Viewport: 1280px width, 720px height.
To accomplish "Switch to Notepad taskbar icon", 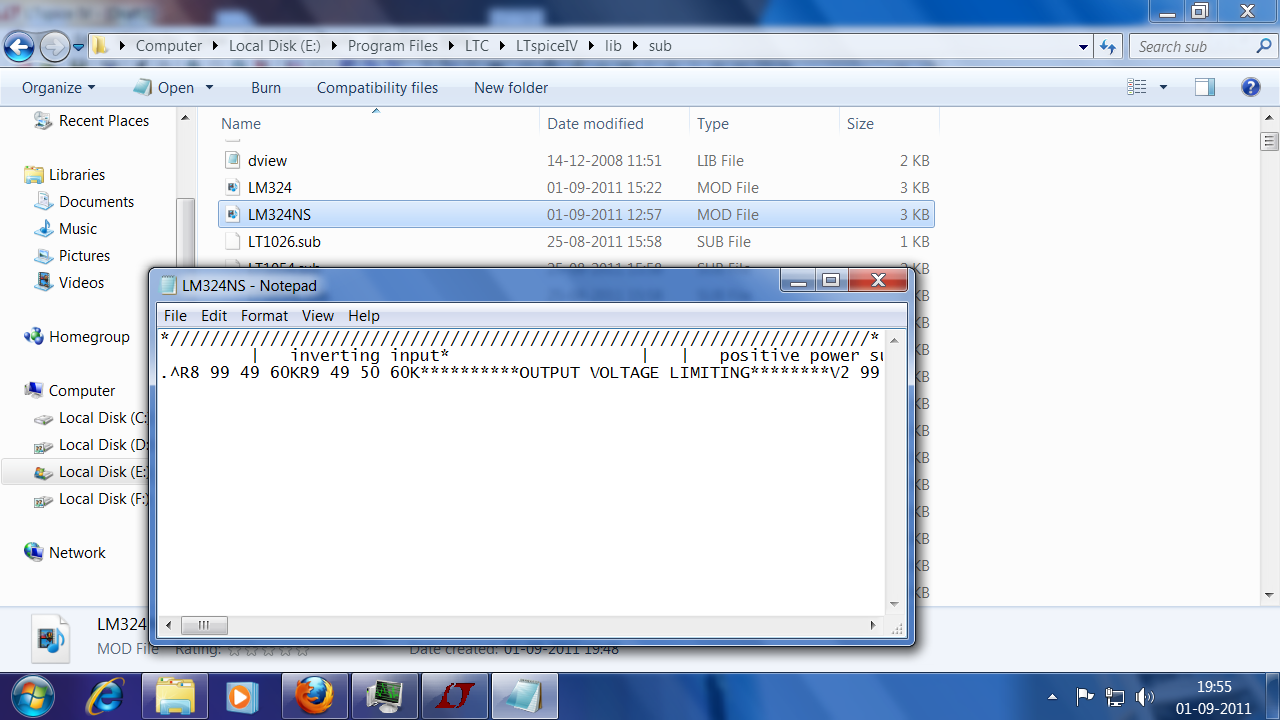I will pos(524,696).
